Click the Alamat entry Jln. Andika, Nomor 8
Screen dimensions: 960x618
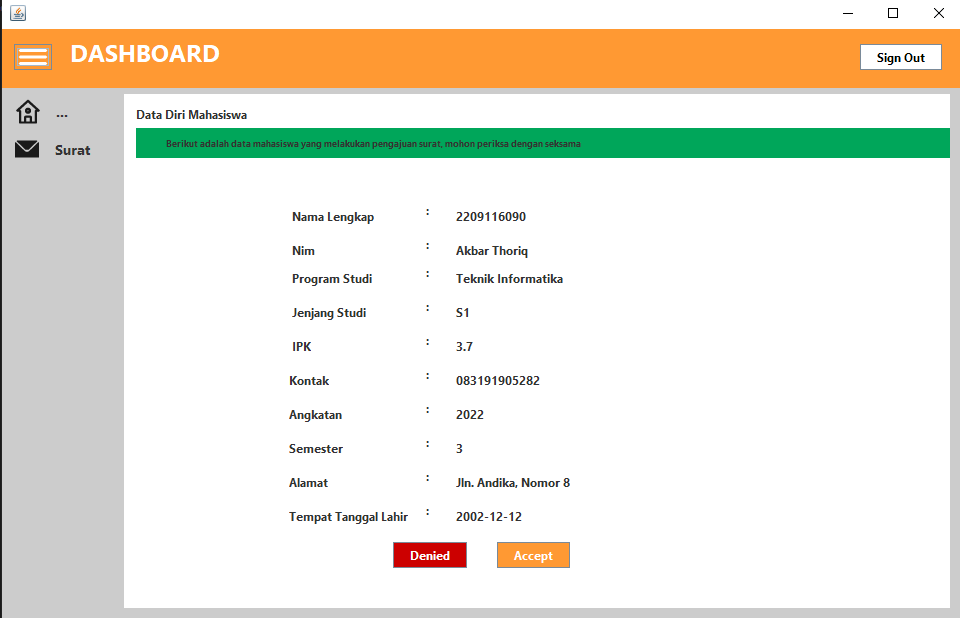coord(512,482)
